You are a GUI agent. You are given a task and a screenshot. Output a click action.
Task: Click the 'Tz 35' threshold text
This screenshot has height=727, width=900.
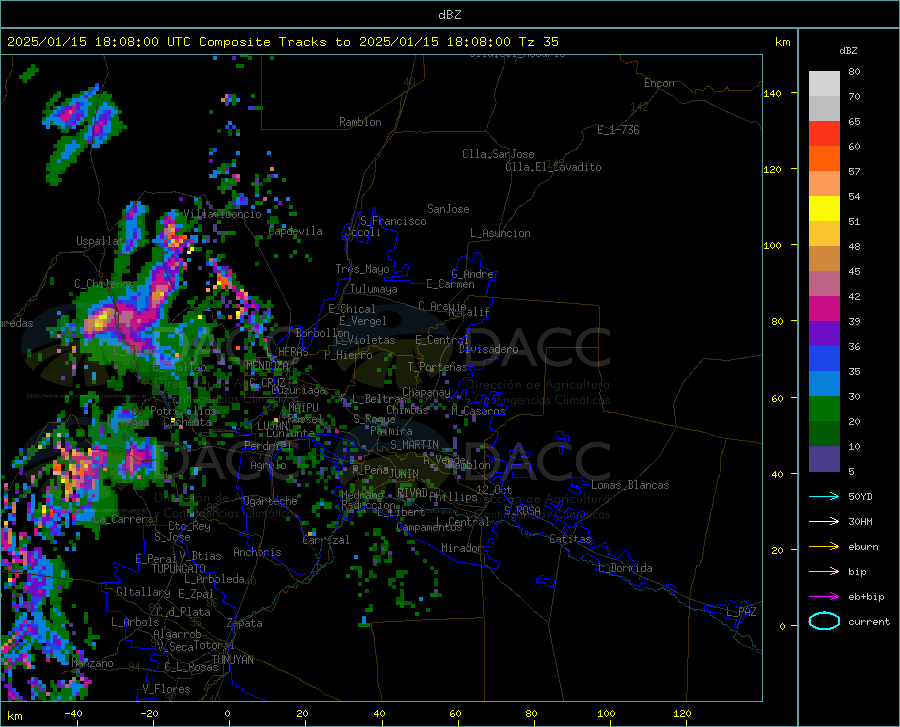(538, 42)
